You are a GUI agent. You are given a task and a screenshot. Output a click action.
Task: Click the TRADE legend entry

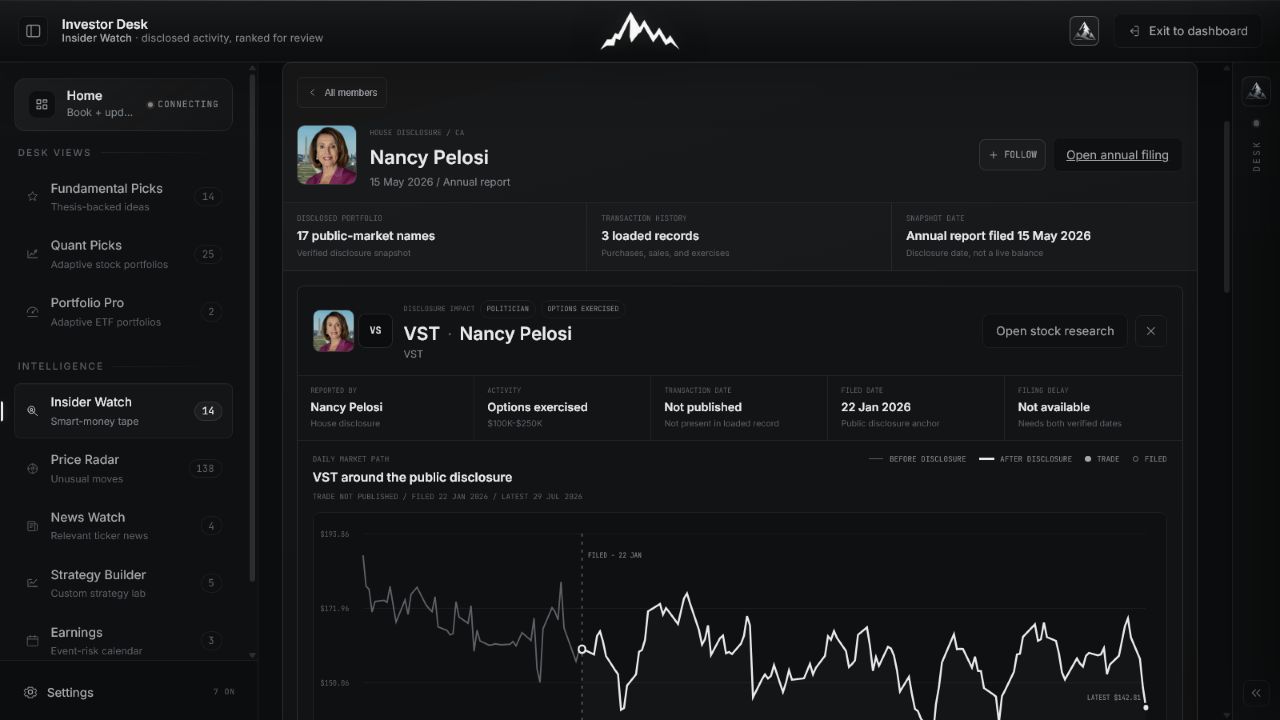pos(1102,459)
